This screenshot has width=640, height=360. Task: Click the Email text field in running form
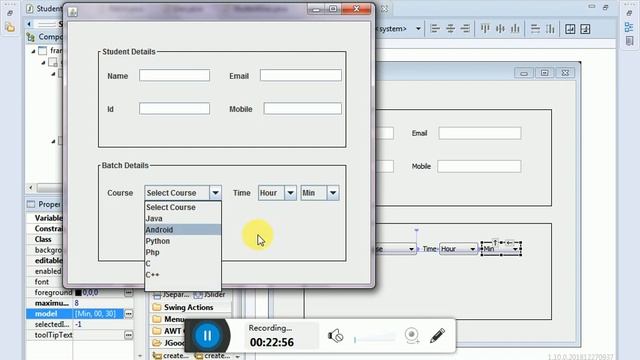click(301, 75)
